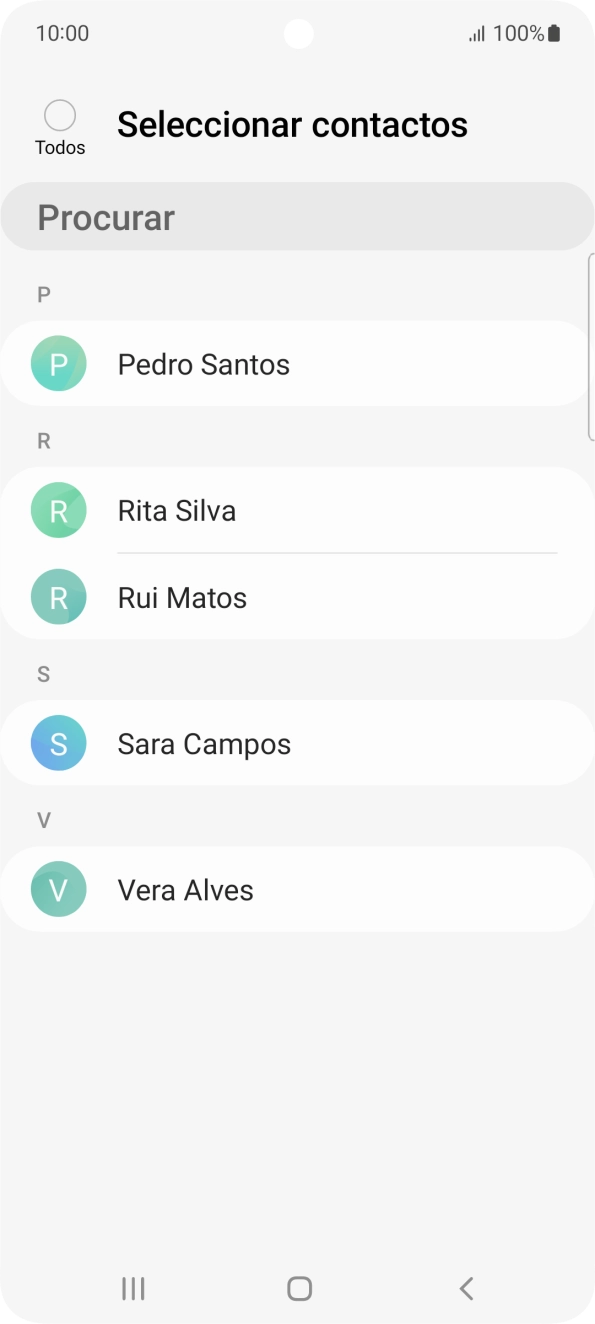Tap the Procurar search field
595x1324 pixels.
297,216
